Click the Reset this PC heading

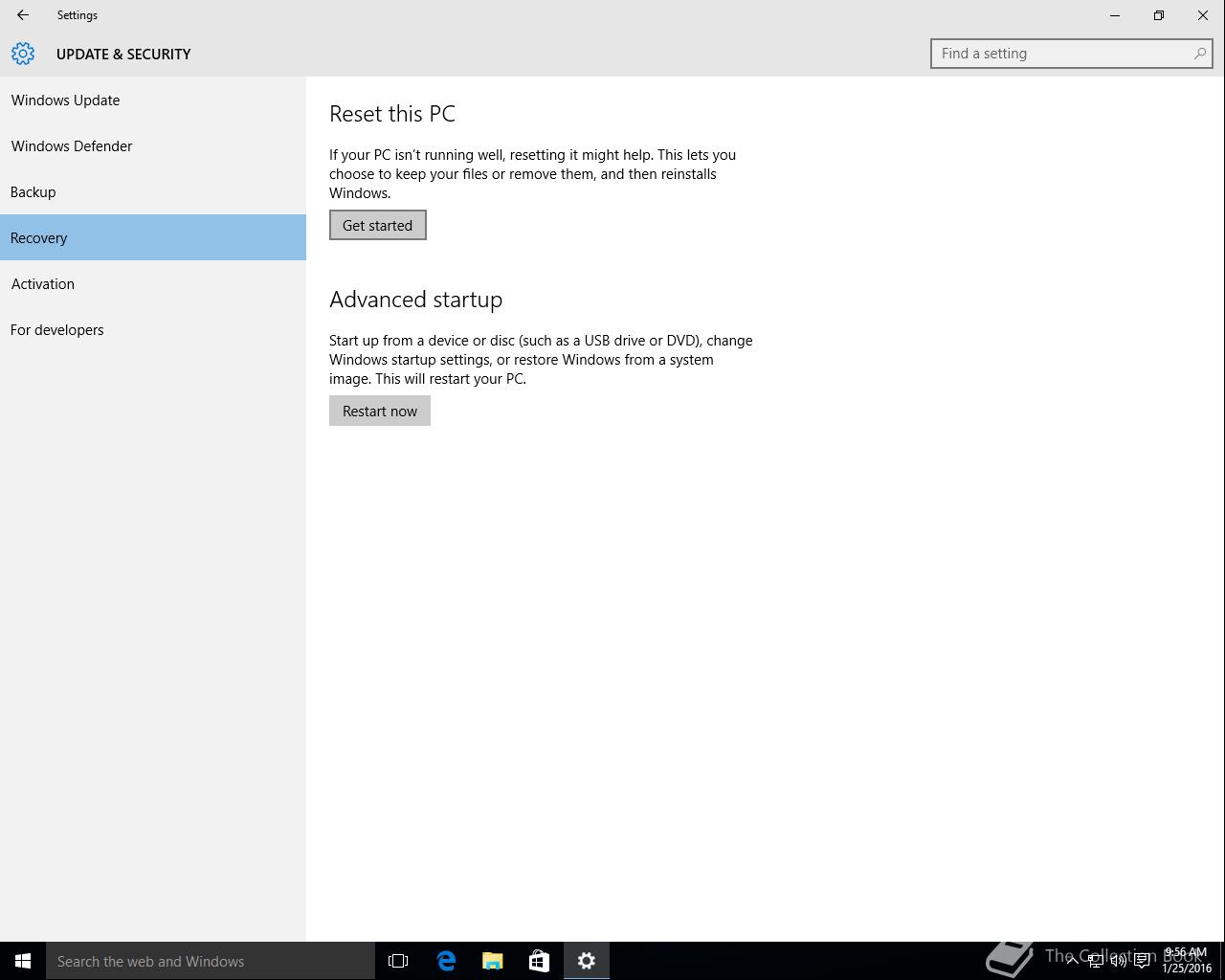(392, 114)
